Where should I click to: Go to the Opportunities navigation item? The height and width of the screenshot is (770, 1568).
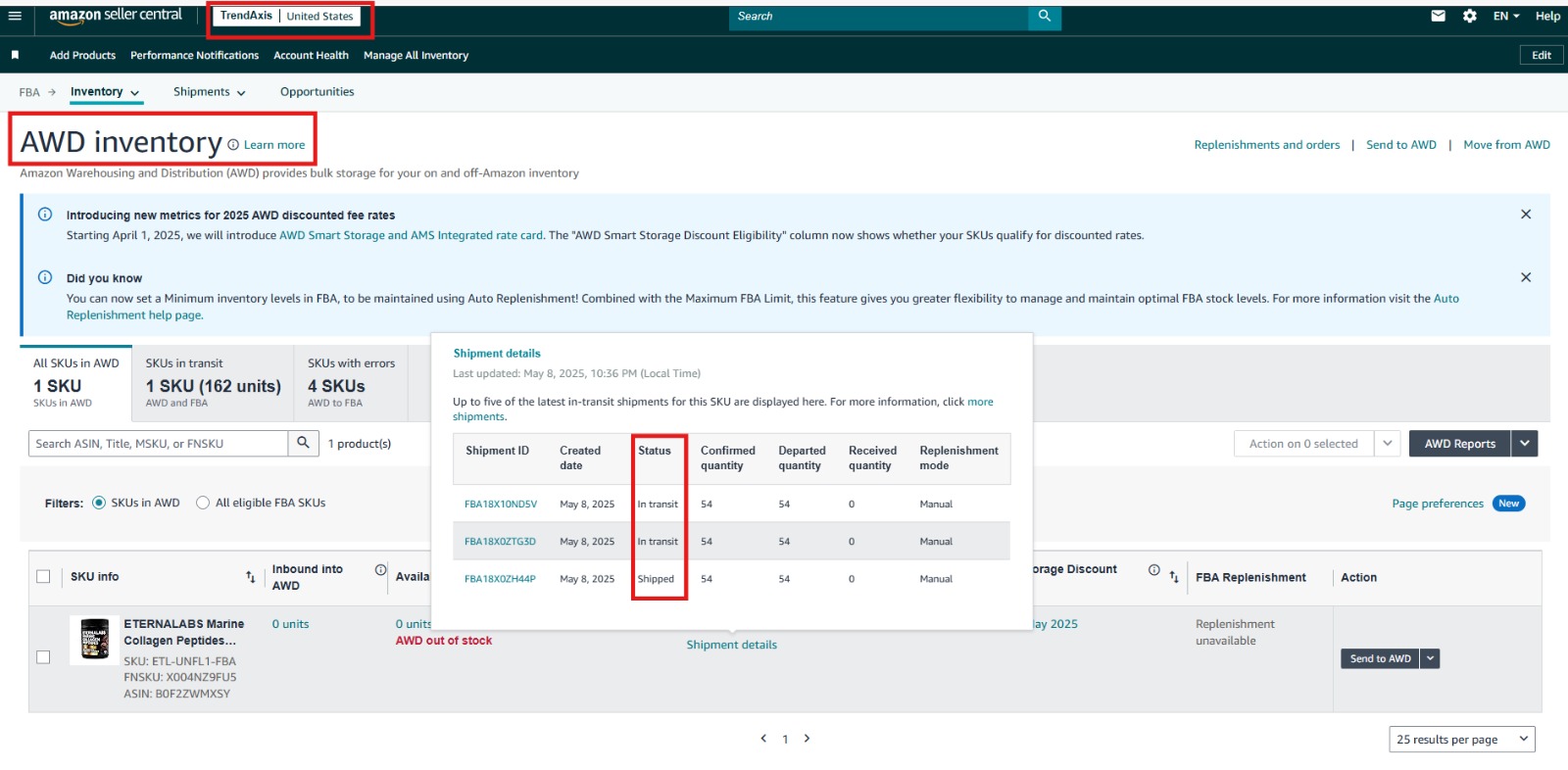(317, 92)
